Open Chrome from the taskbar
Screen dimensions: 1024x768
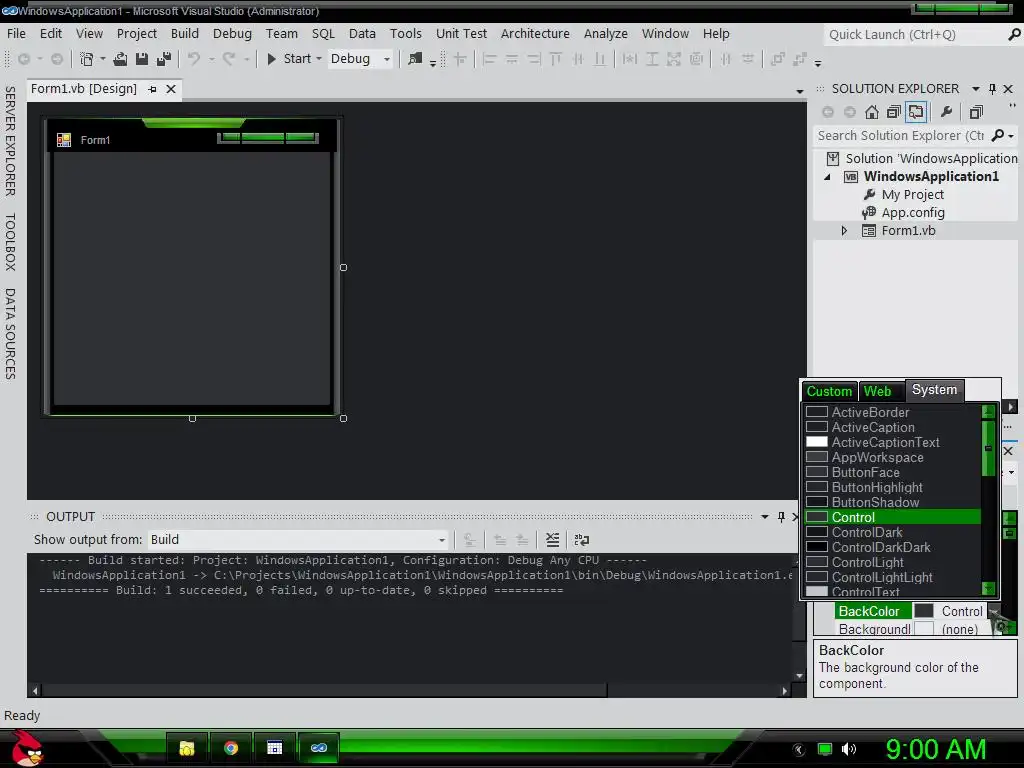231,748
